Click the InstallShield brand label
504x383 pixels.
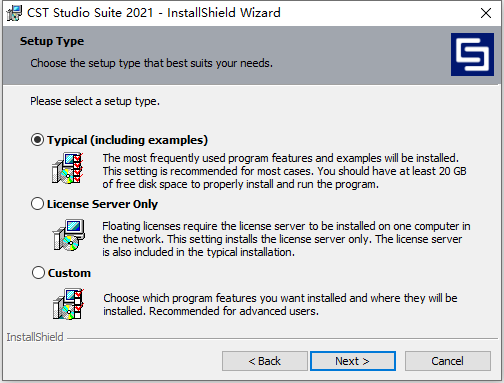[x=35, y=337]
